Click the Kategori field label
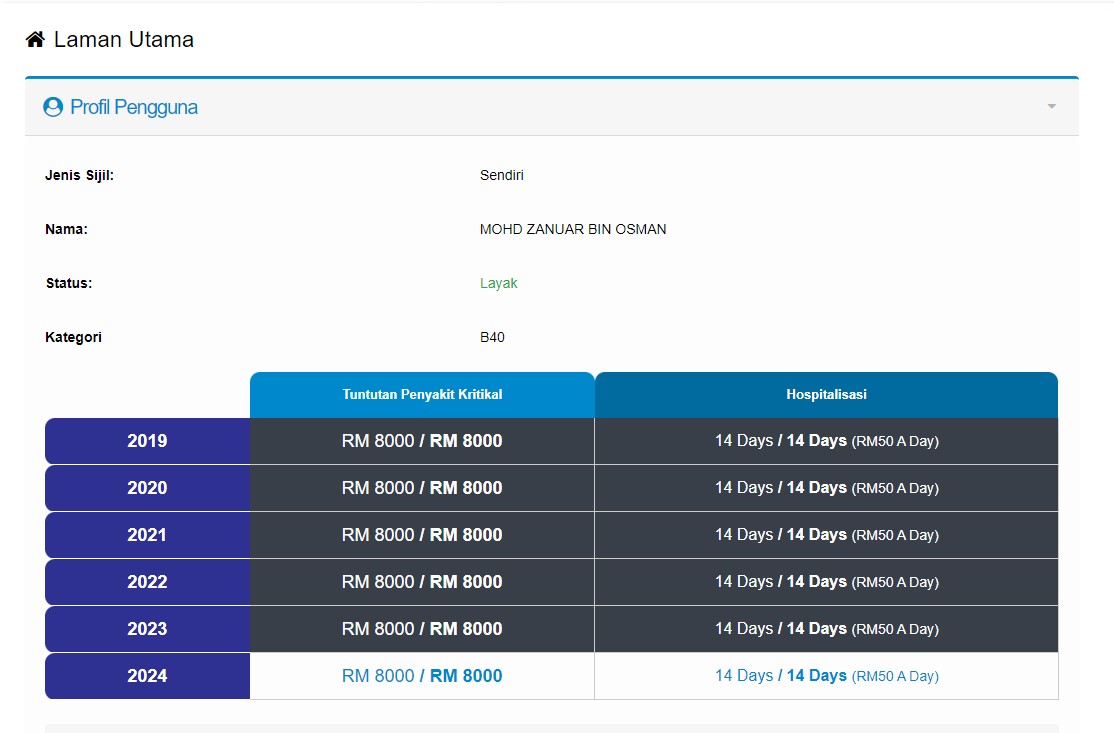This screenshot has width=1114, height=733. click(73, 337)
